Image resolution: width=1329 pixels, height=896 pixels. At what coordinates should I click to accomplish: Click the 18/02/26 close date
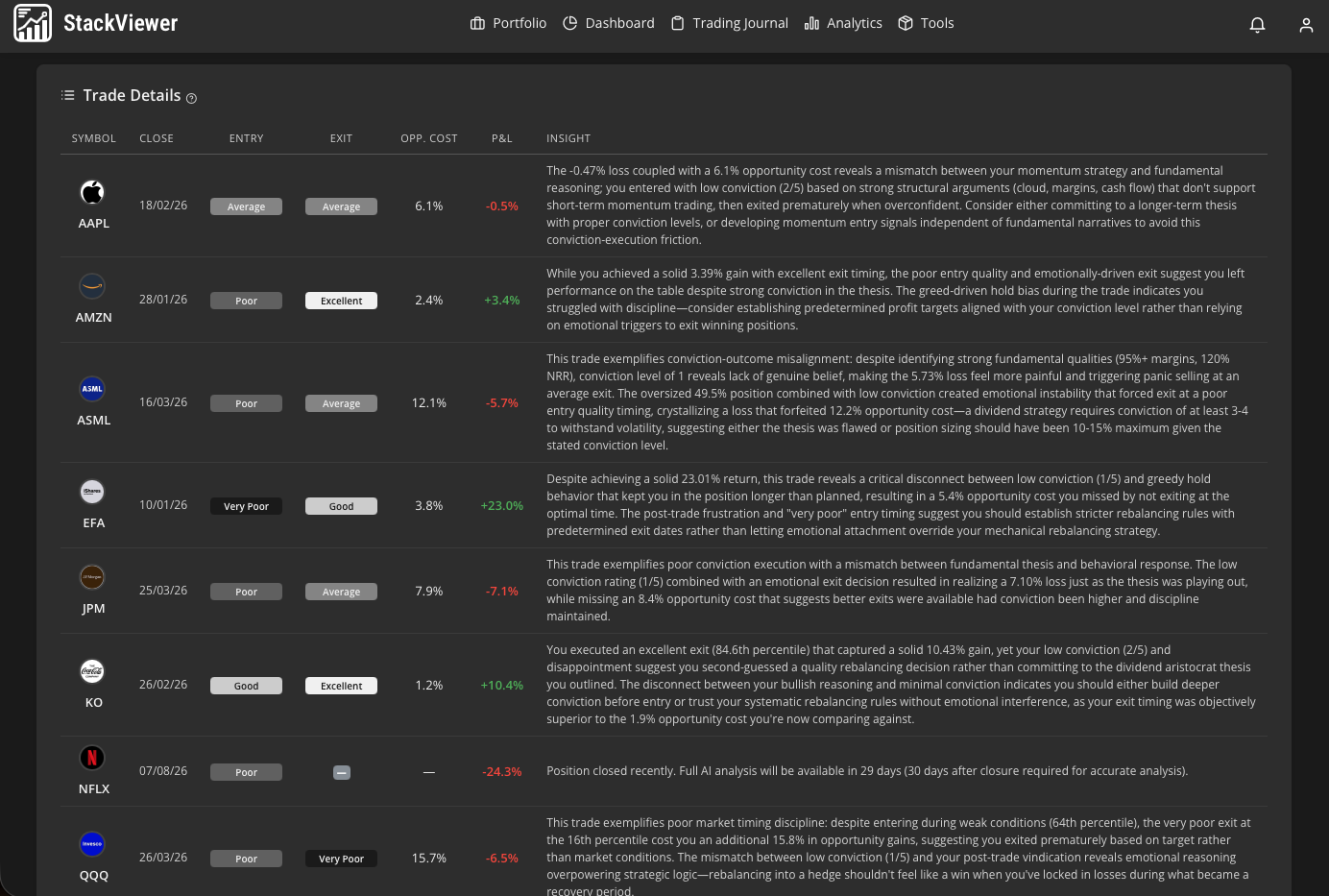tap(163, 206)
